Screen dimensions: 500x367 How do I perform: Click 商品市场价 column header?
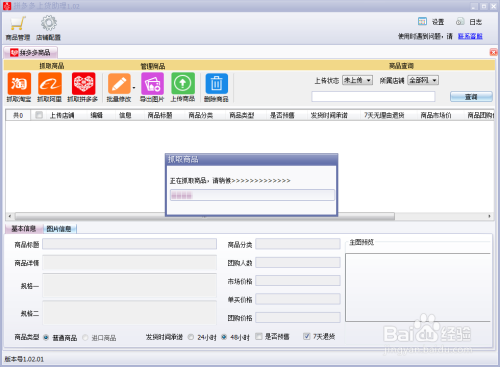coord(436,115)
